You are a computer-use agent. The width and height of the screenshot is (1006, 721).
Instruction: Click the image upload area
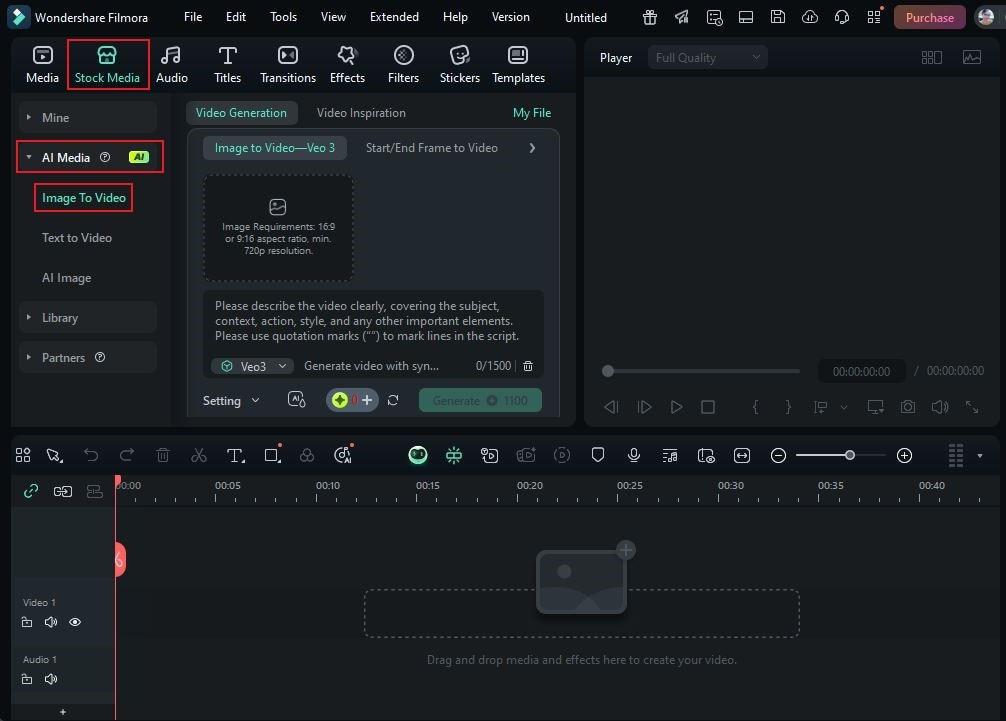(278, 228)
